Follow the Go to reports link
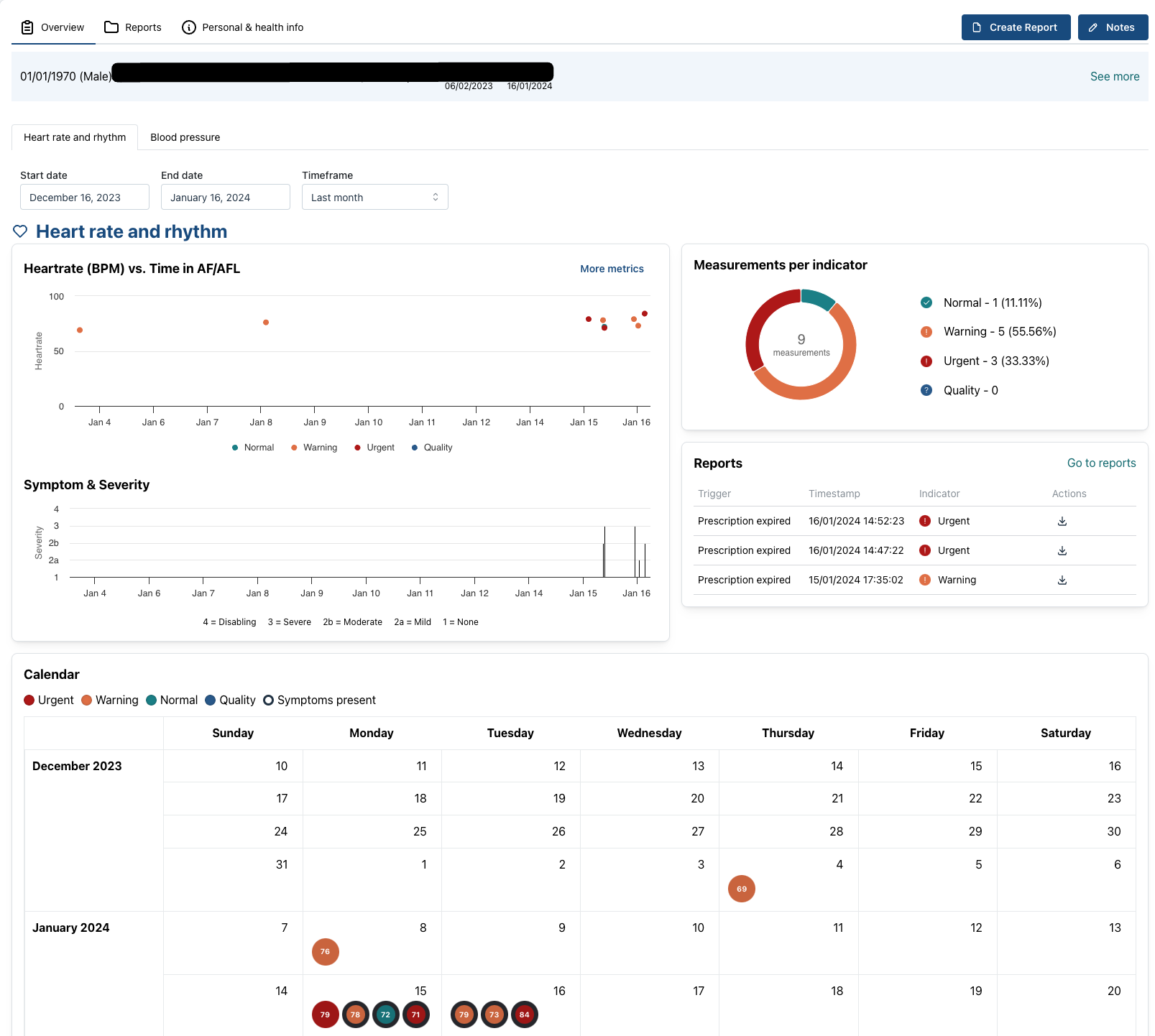Viewport: 1155px width, 1036px height. [x=1100, y=463]
